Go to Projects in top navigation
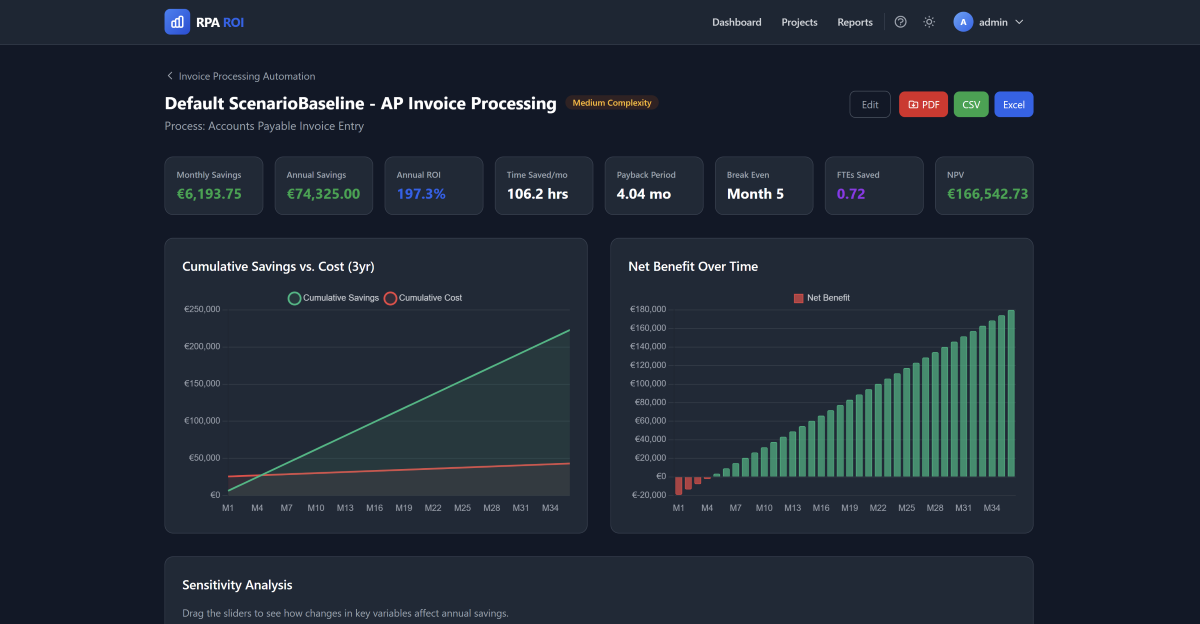This screenshot has height=624, width=1200. (799, 22)
